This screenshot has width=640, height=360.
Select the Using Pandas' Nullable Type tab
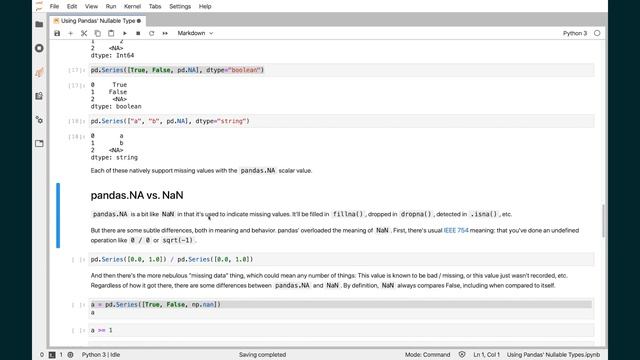coord(97,20)
